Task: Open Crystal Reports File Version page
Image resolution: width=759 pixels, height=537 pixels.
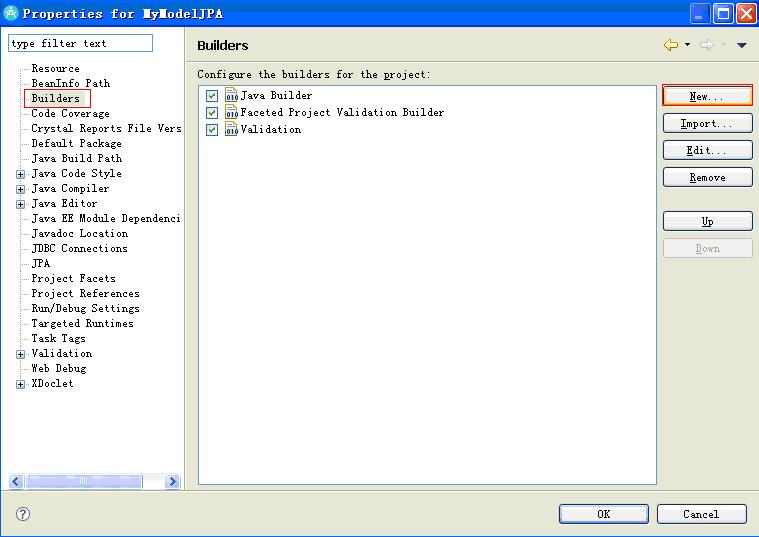Action: 106,128
